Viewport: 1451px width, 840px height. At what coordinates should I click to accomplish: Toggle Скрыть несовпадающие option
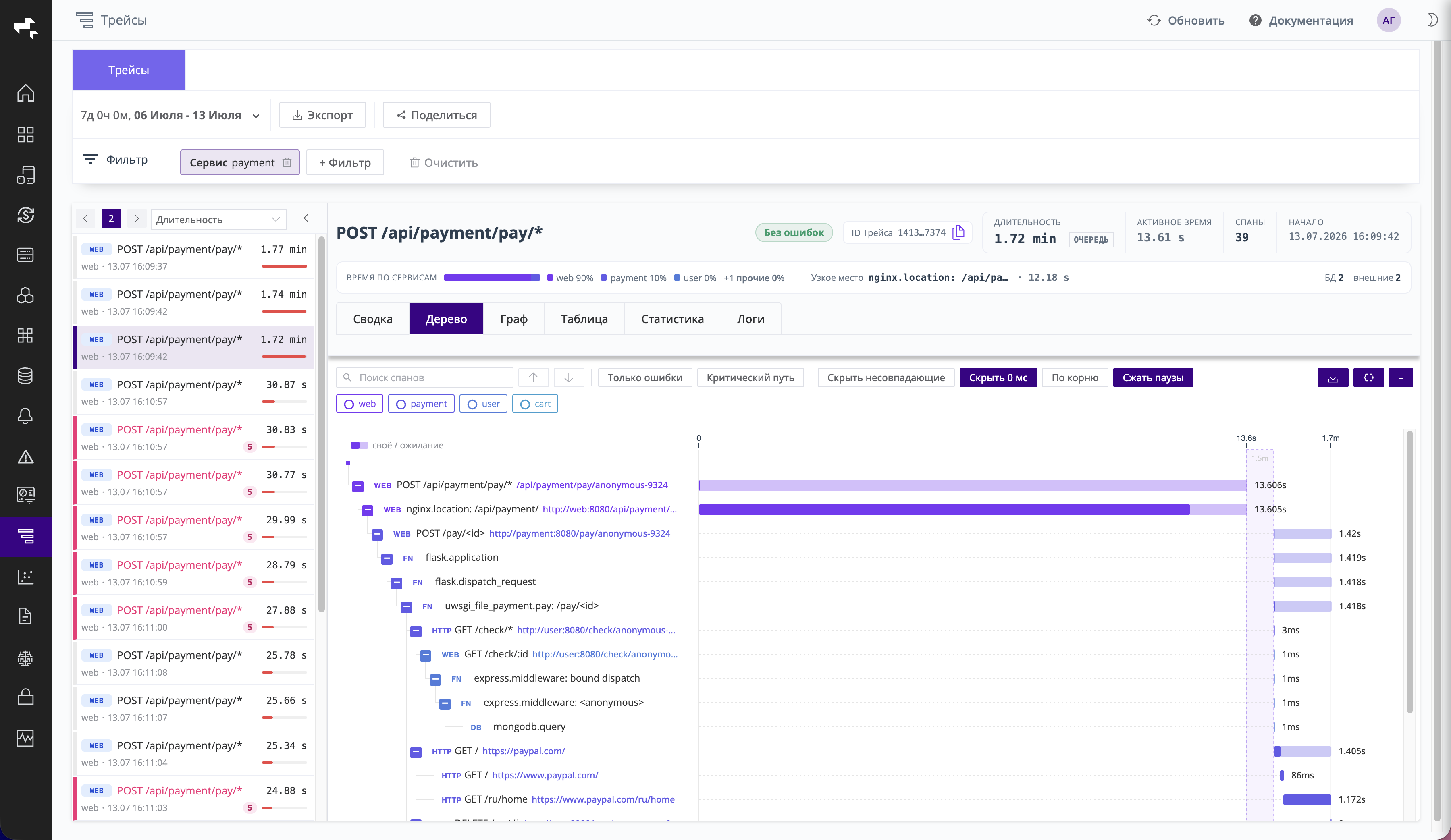point(886,377)
